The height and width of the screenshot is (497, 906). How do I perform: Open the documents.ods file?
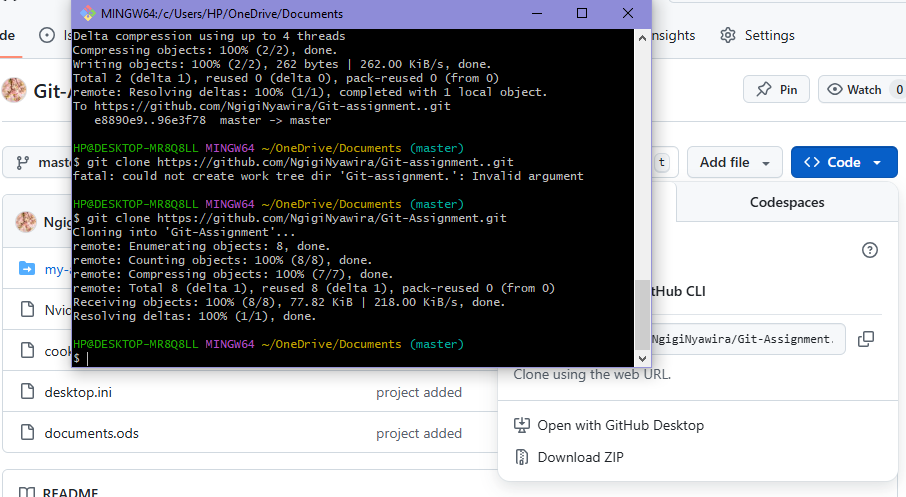click(x=91, y=433)
